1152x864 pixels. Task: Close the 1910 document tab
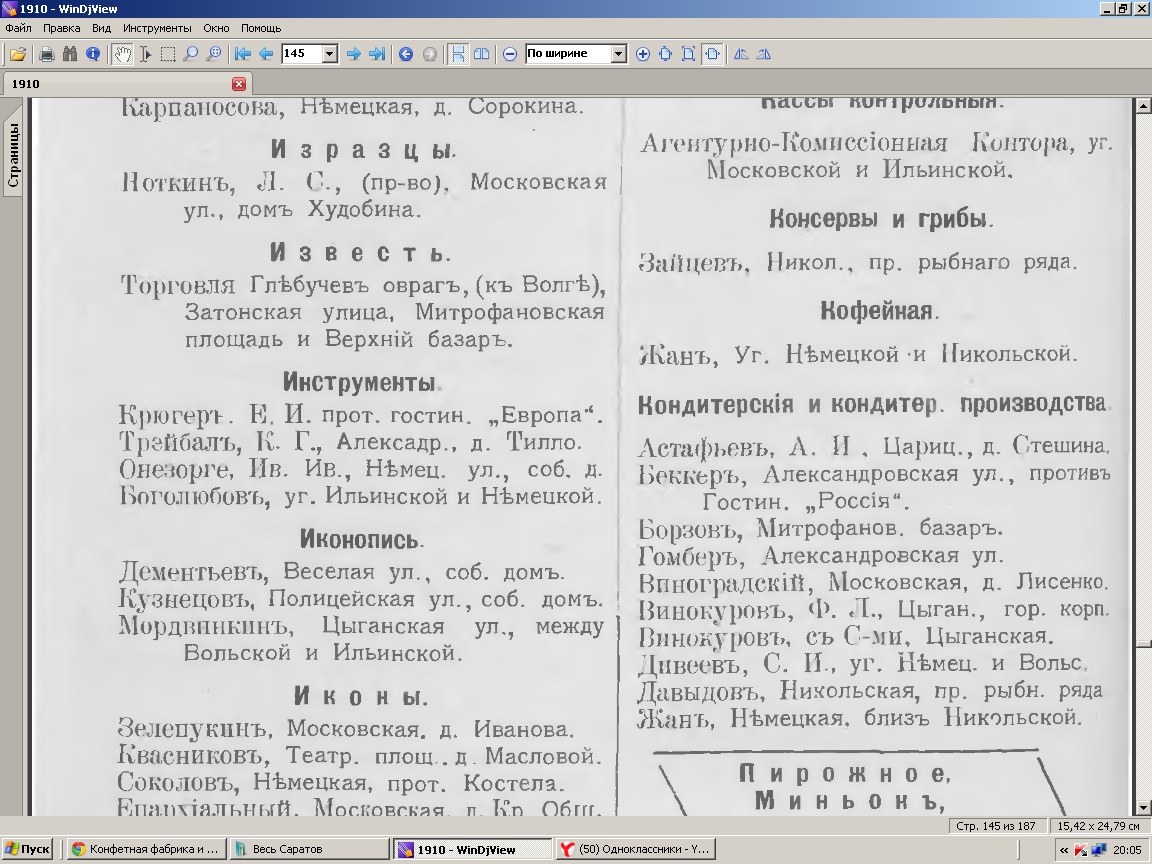(x=239, y=84)
